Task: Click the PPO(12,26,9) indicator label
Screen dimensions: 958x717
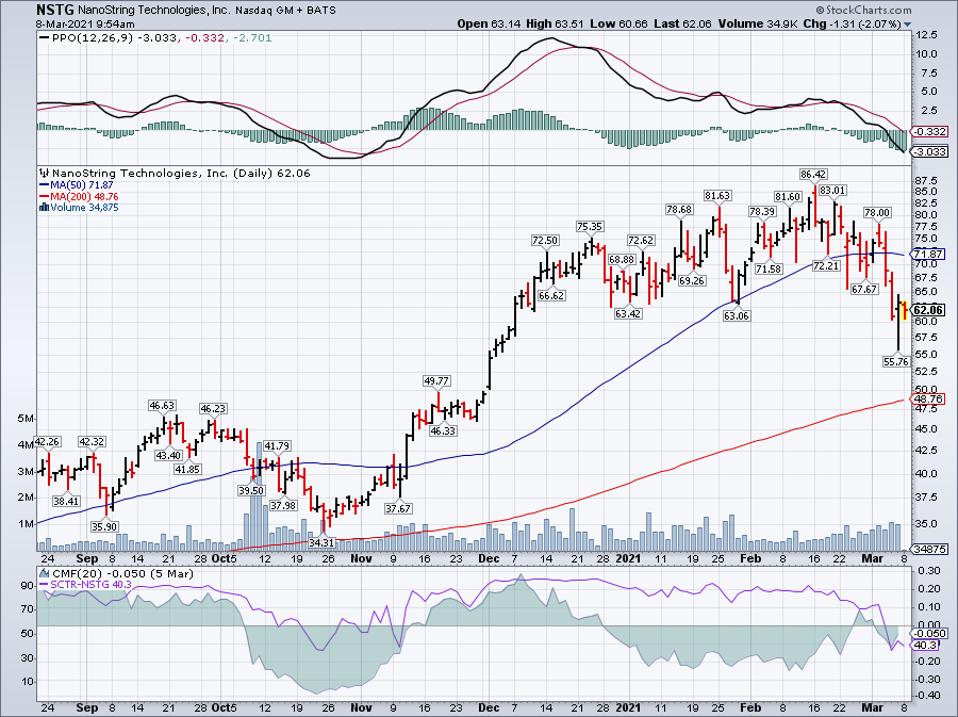Action: tap(92, 38)
